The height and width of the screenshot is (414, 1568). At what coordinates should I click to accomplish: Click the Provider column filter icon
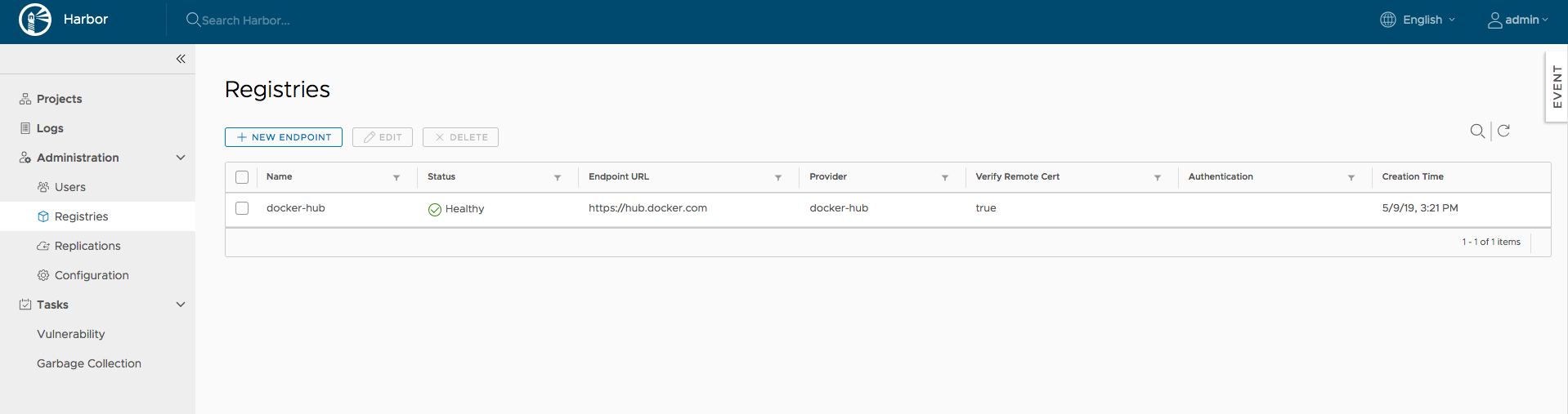coord(945,177)
